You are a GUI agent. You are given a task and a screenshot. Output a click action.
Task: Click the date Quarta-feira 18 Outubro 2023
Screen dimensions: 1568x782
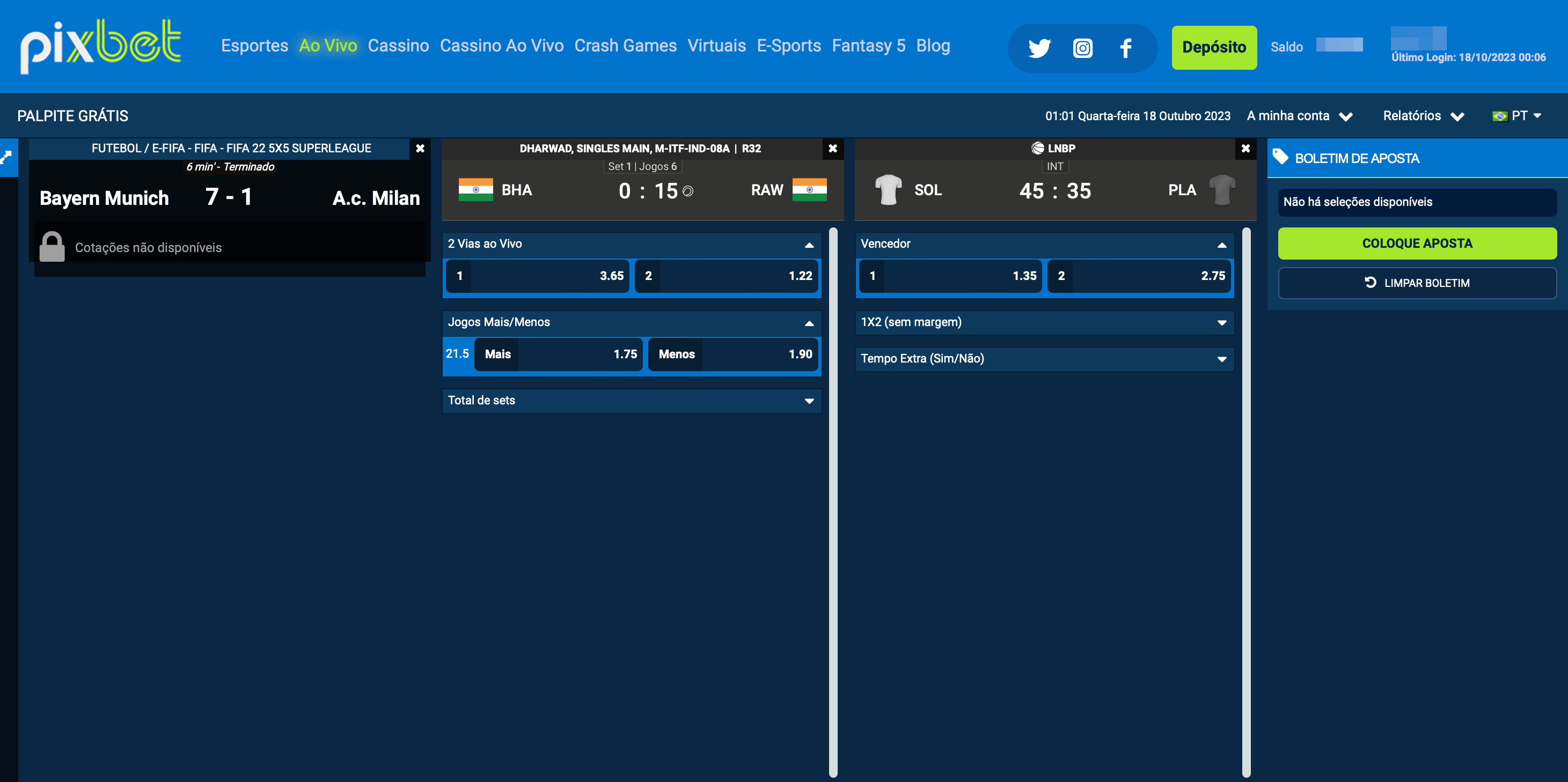[x=1154, y=116]
